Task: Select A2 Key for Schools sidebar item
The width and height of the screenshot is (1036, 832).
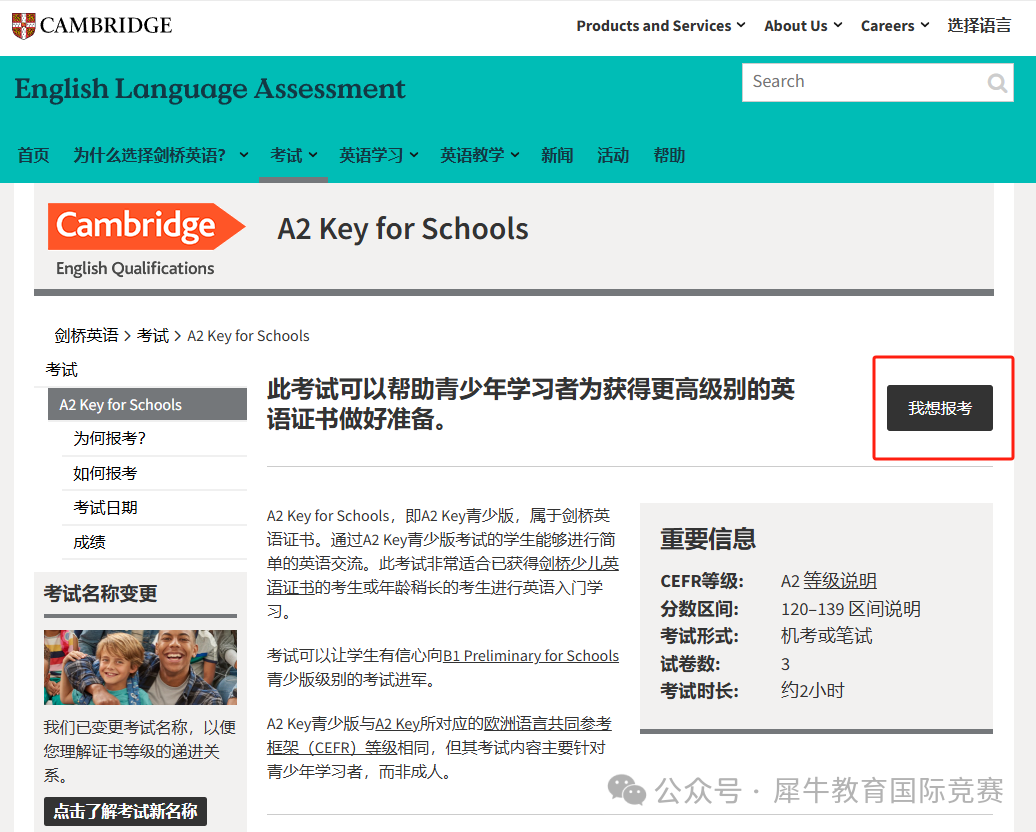Action: pyautogui.click(x=147, y=404)
